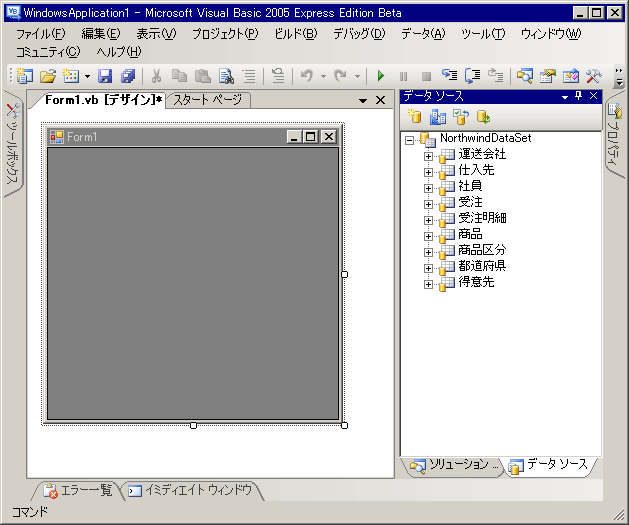Open Properties Window from the toolbar icon
Screen dimensions: 629x525
pyautogui.click(x=548, y=75)
